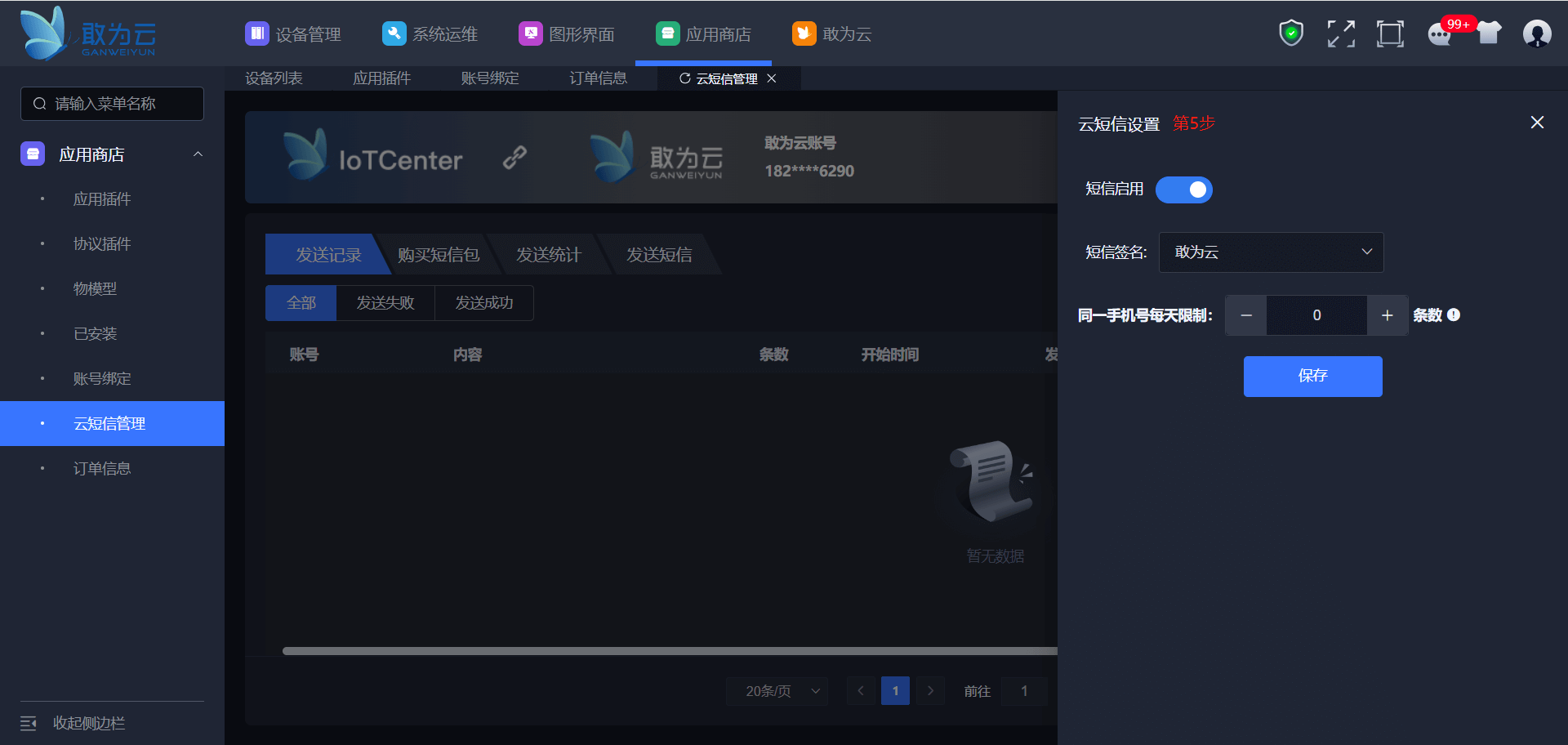This screenshot has width=1568, height=745.
Task: Open 协议插件 in the sidebar
Action: [102, 244]
